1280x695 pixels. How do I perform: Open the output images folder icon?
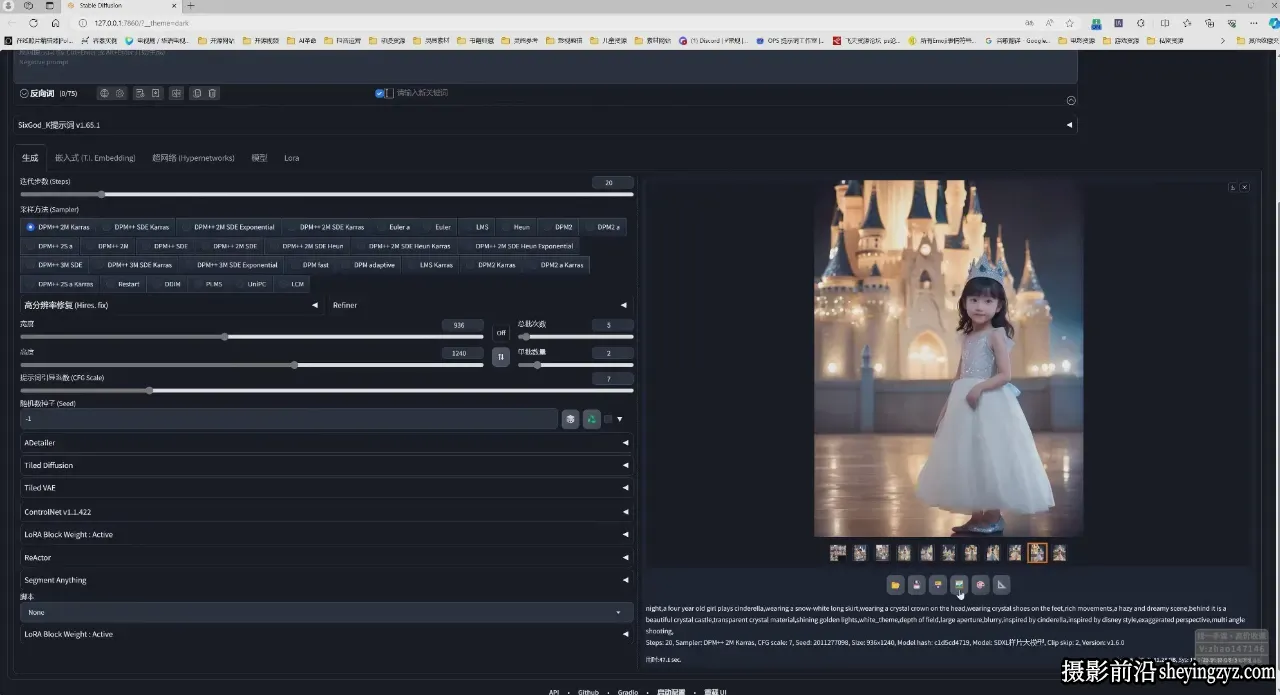click(x=895, y=585)
